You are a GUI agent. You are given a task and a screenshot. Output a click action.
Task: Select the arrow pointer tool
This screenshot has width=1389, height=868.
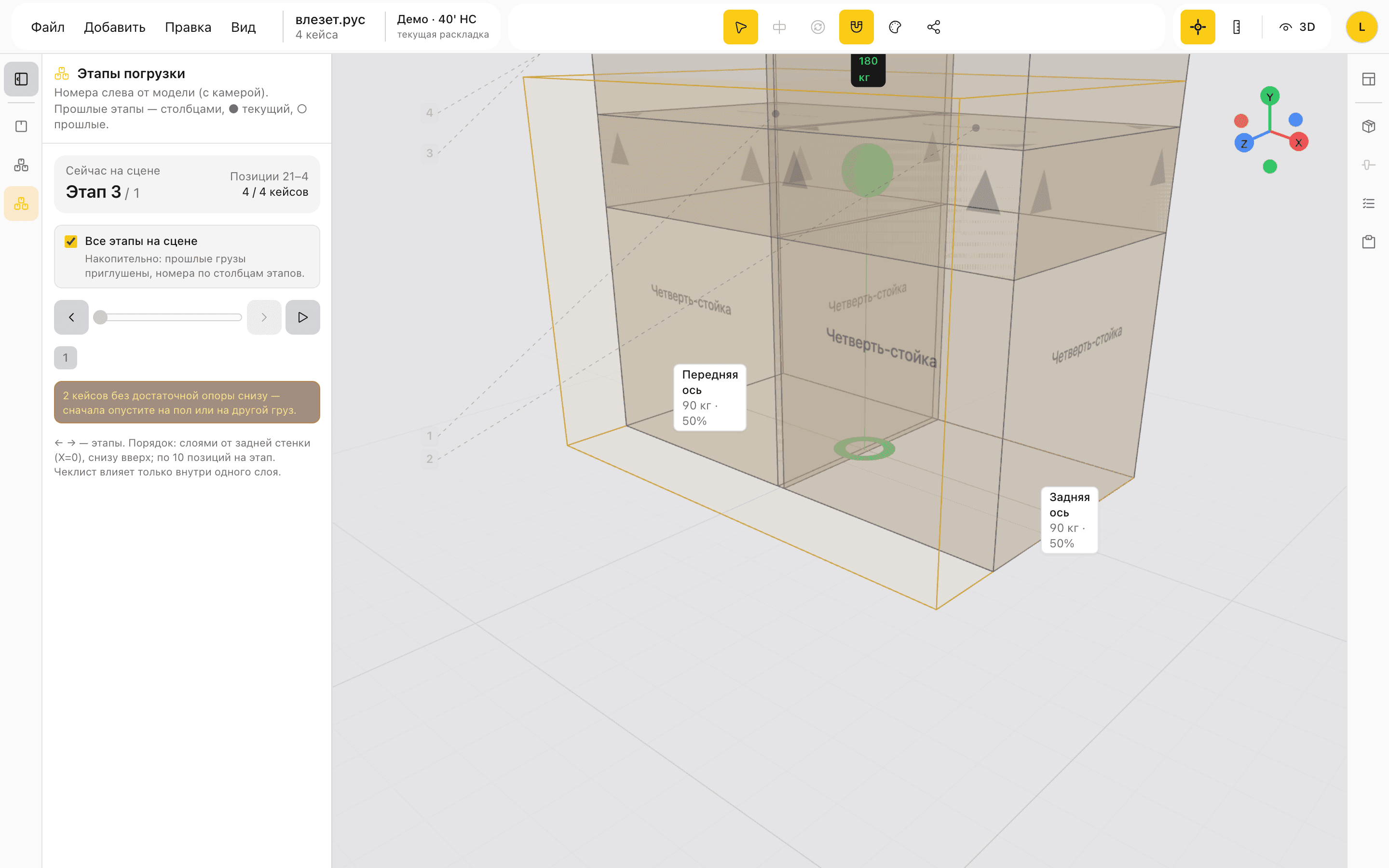(740, 27)
